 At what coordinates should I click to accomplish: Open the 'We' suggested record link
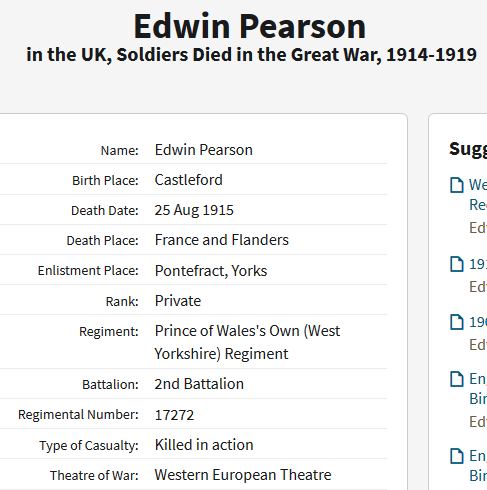[478, 194]
